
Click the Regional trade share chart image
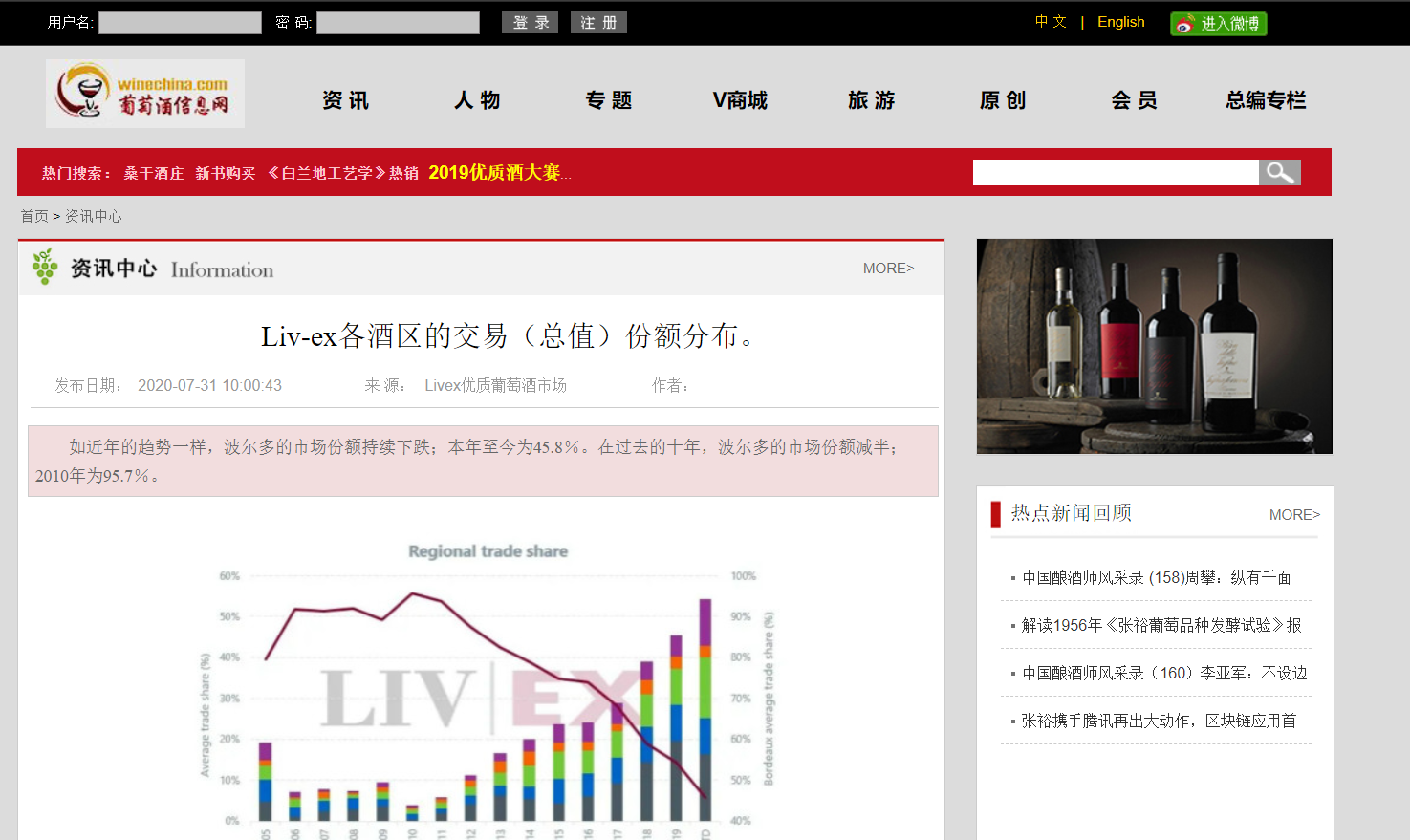pyautogui.click(x=488, y=688)
